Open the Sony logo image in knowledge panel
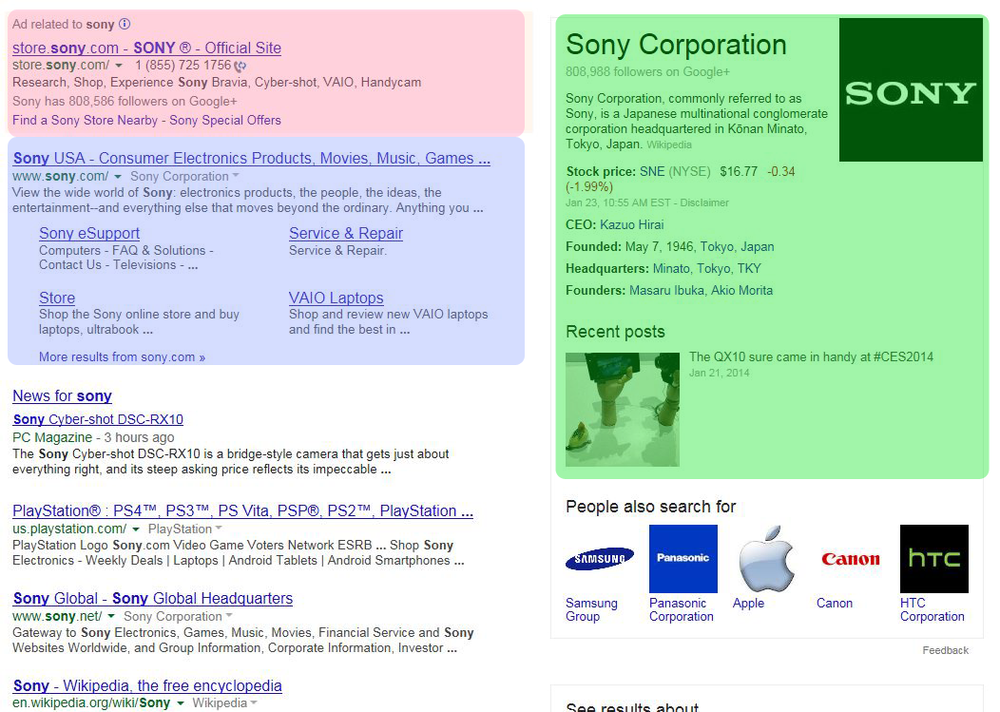Screen dimensions: 1000x712 (911, 89)
